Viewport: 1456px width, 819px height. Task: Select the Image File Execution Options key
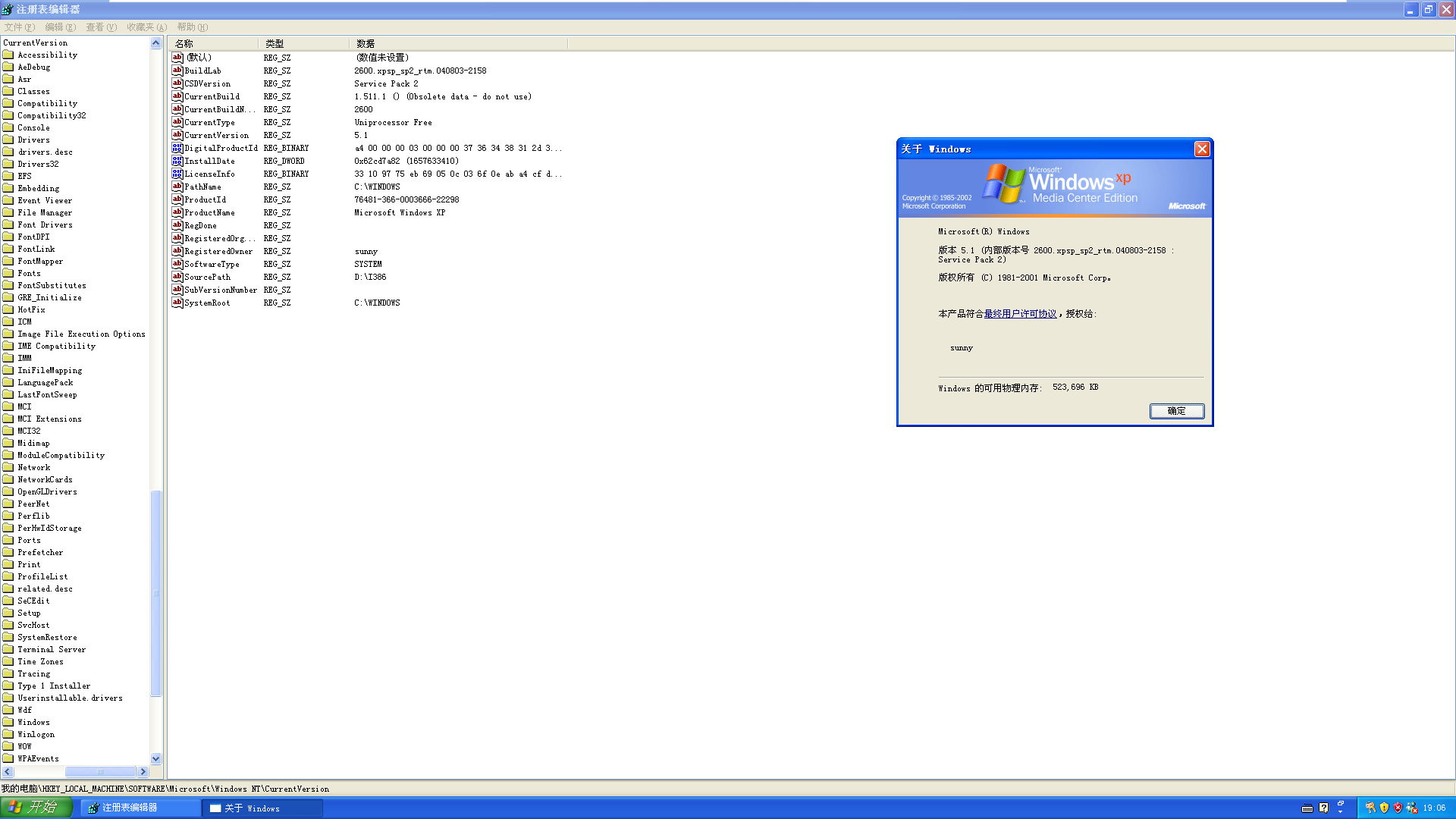pyautogui.click(x=81, y=334)
